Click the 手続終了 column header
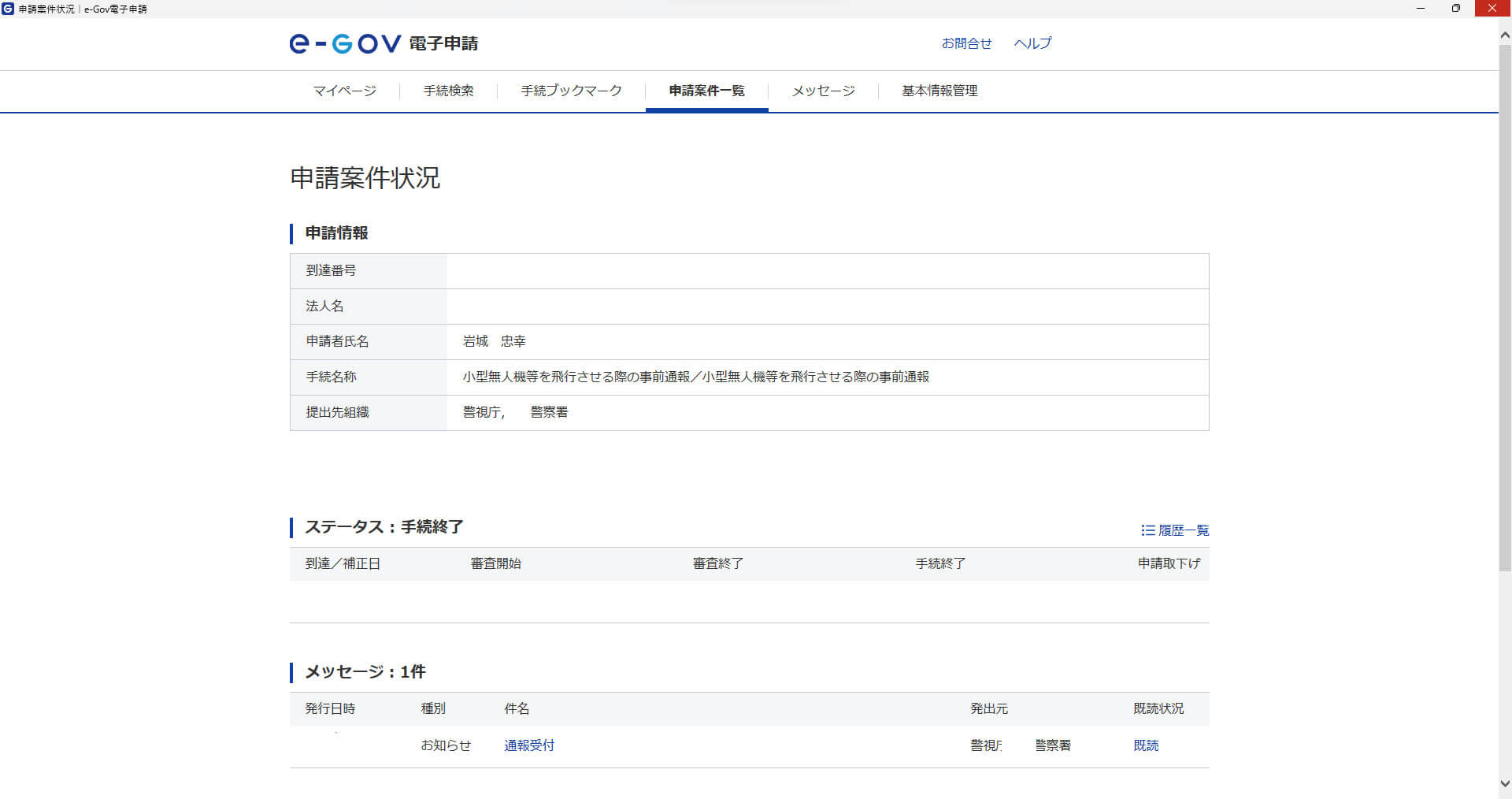 (940, 563)
